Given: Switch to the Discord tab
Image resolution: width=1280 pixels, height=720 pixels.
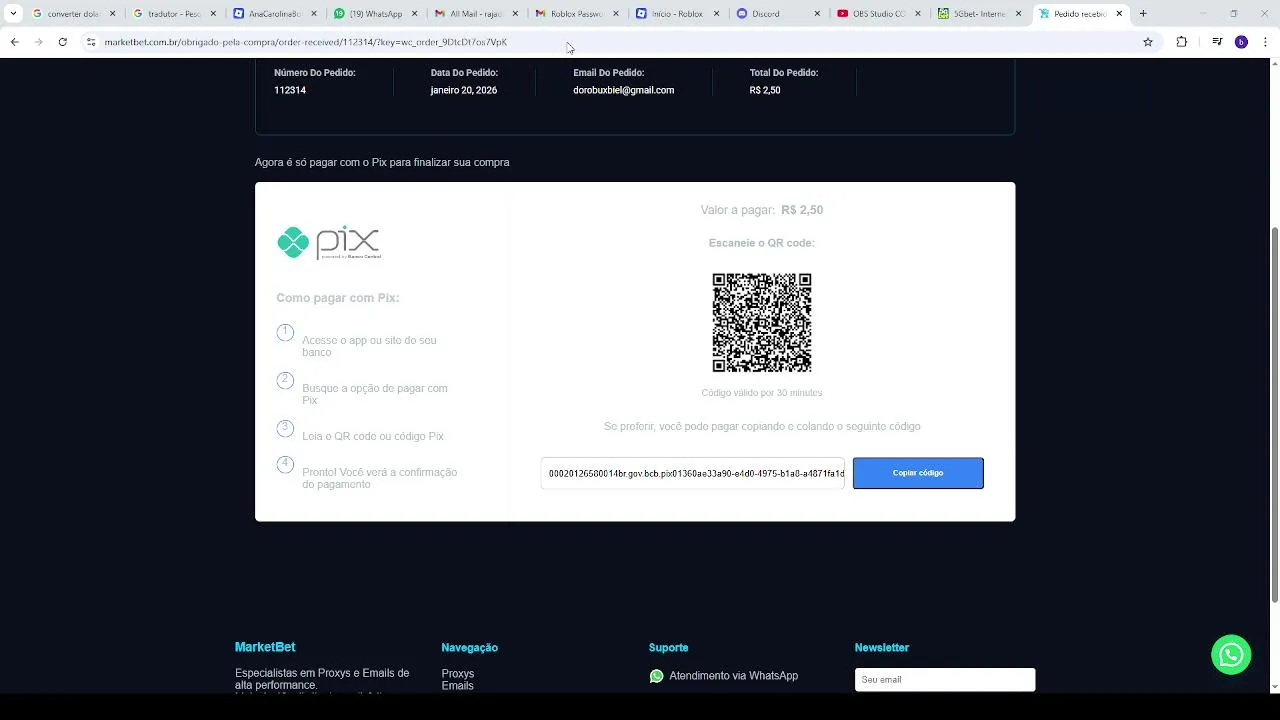Looking at the screenshot, I should pos(778,14).
